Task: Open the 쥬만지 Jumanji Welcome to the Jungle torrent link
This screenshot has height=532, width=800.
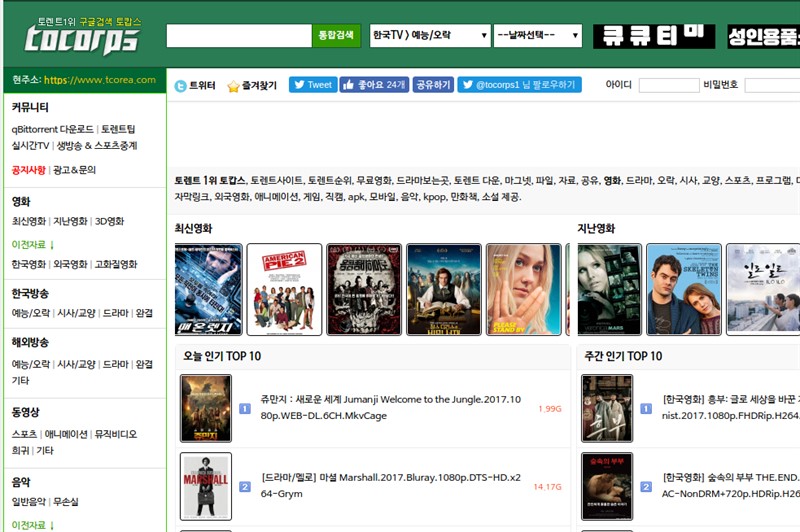Action: coord(391,408)
